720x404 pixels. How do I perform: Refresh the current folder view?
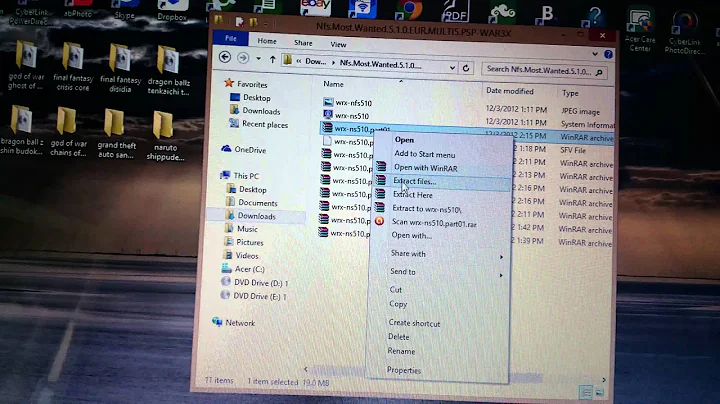coord(466,68)
